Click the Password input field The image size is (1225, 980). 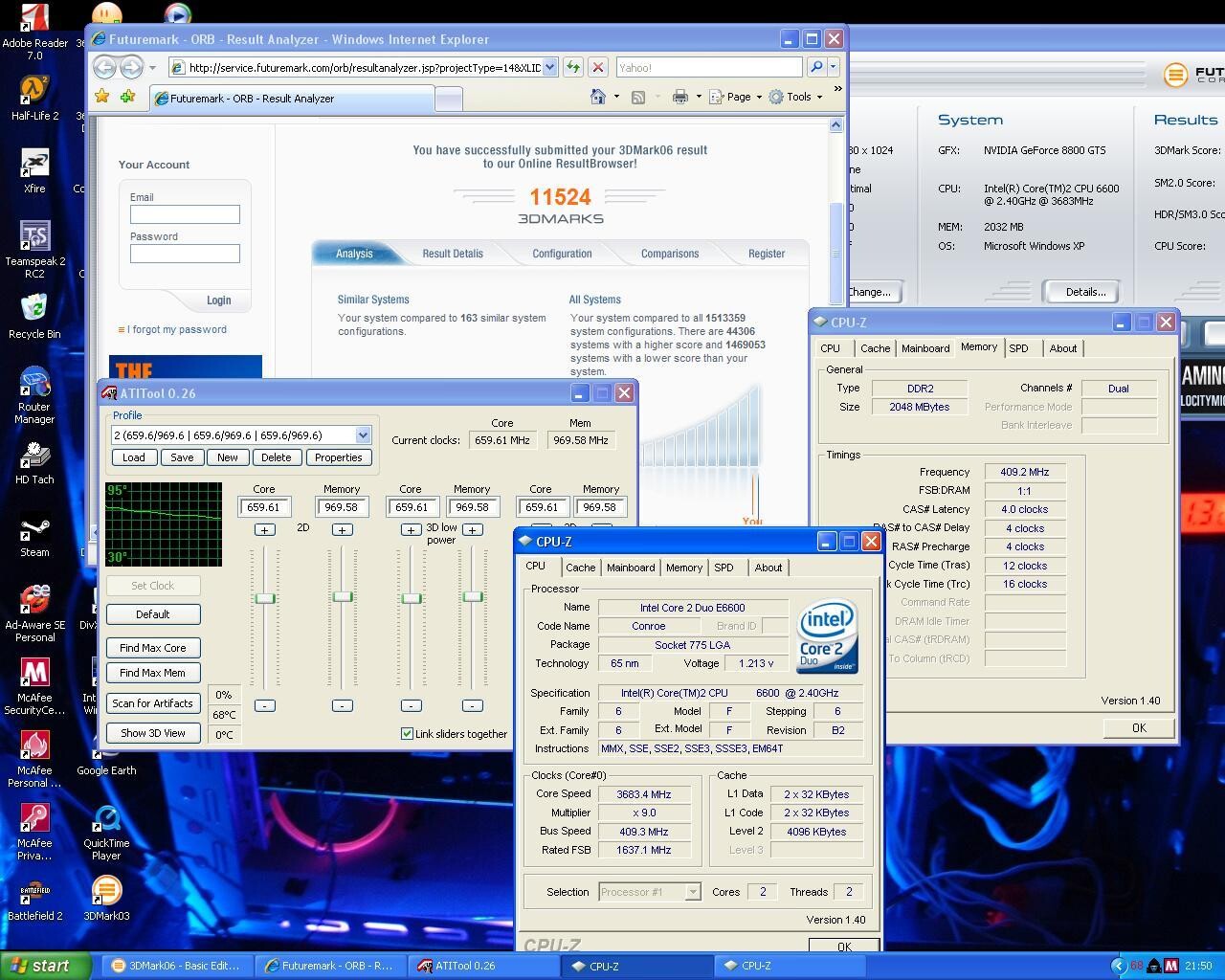185,254
